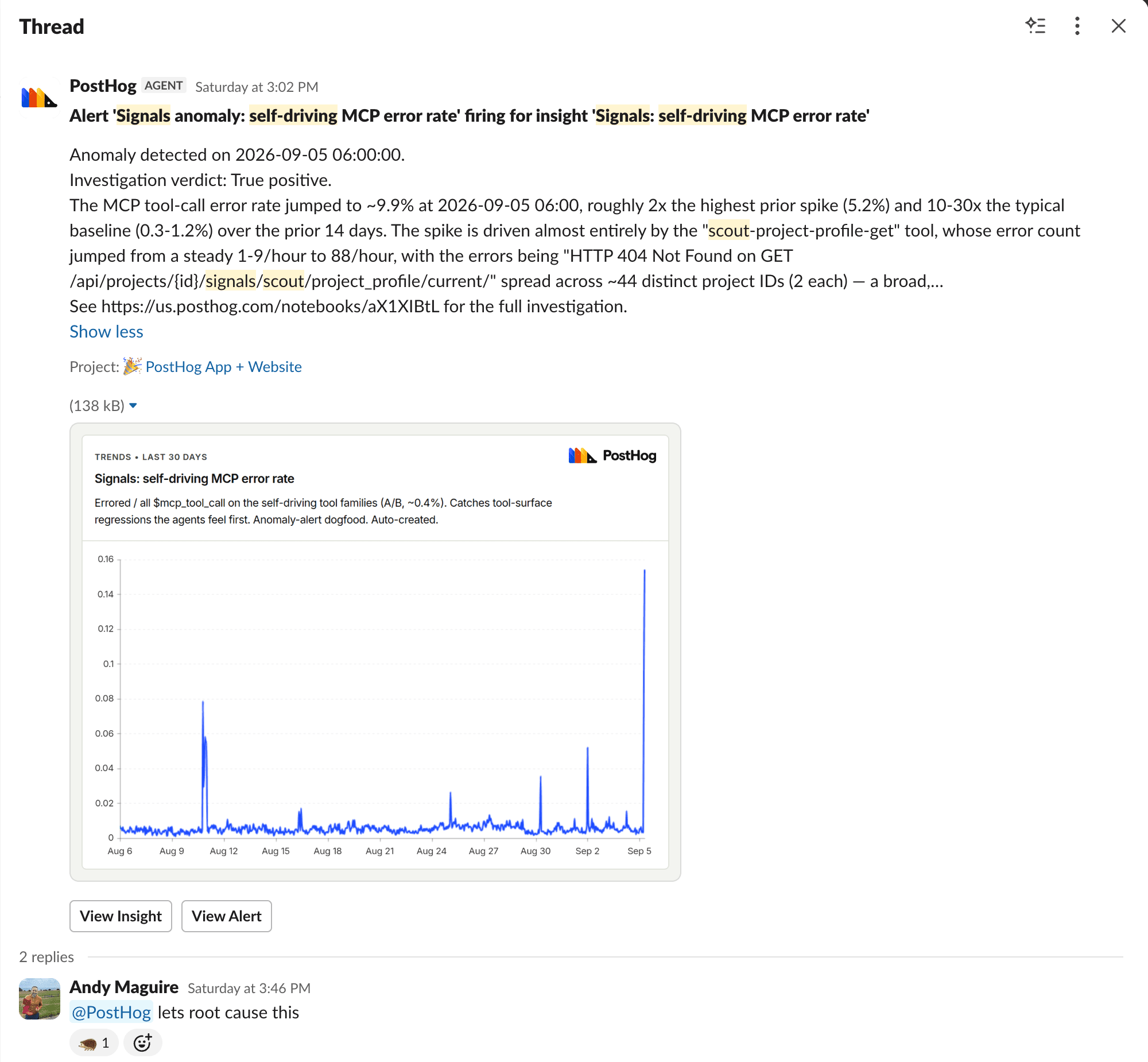Click Saturday at 3:02 PM timestamp

click(x=257, y=87)
